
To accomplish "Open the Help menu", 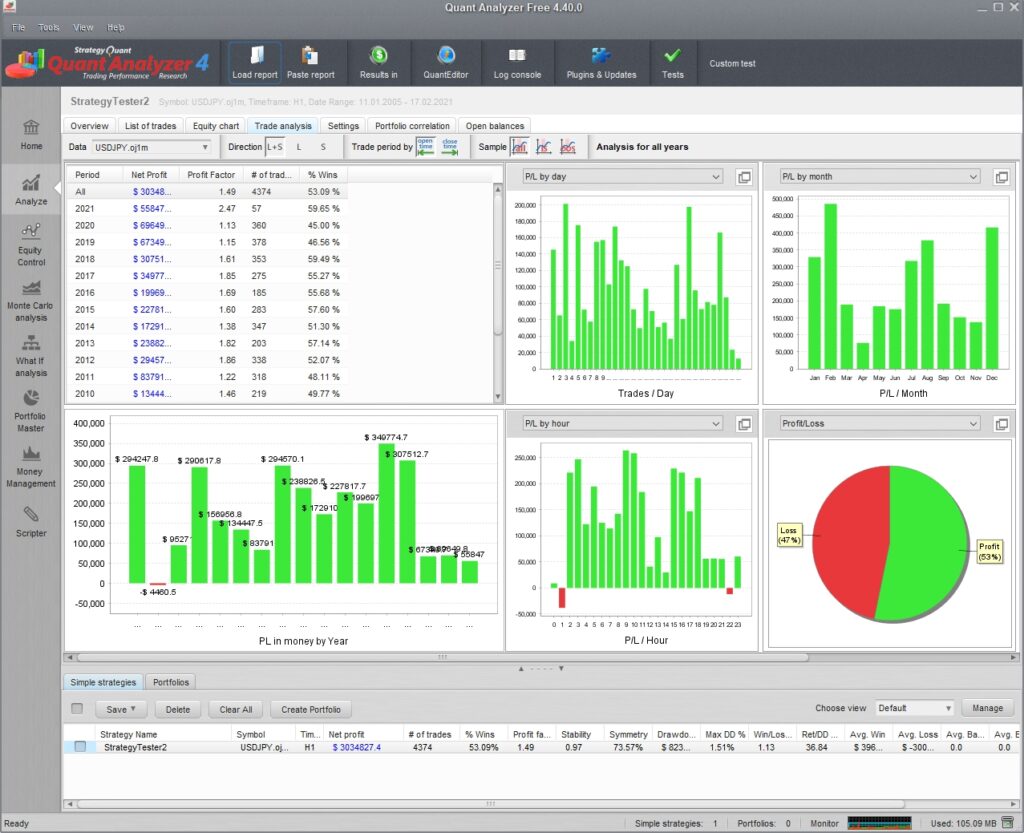I will click(x=116, y=27).
